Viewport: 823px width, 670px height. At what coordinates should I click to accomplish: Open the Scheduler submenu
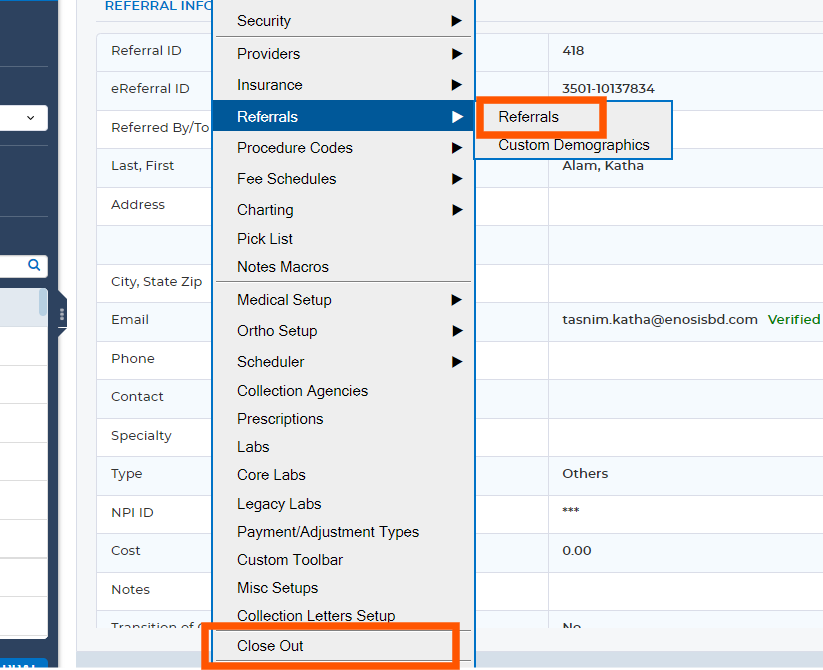pyautogui.click(x=343, y=362)
